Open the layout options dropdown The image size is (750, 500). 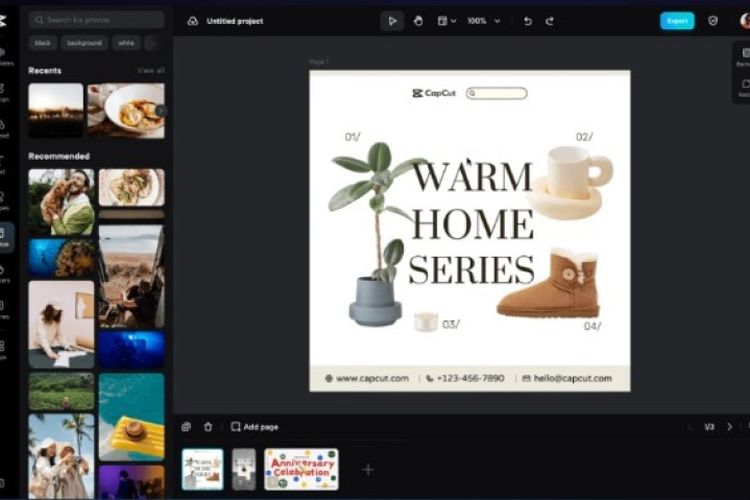point(447,21)
